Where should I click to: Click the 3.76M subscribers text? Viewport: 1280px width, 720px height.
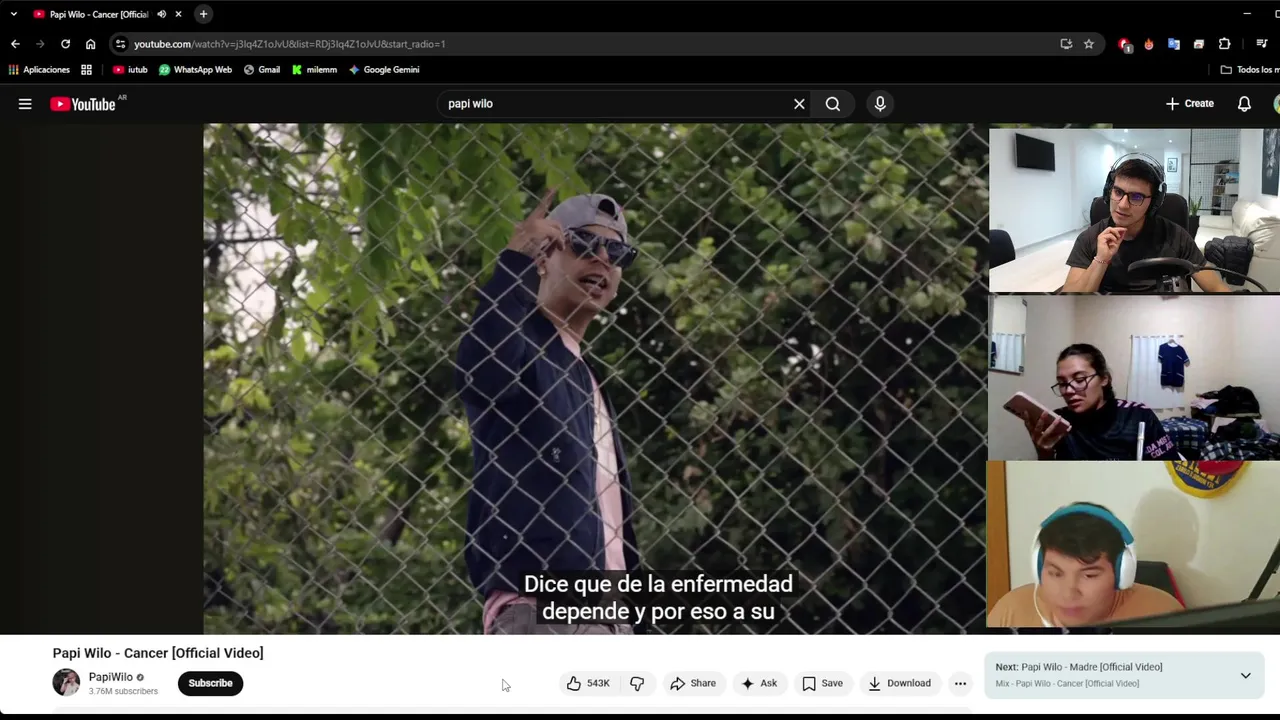(x=123, y=692)
